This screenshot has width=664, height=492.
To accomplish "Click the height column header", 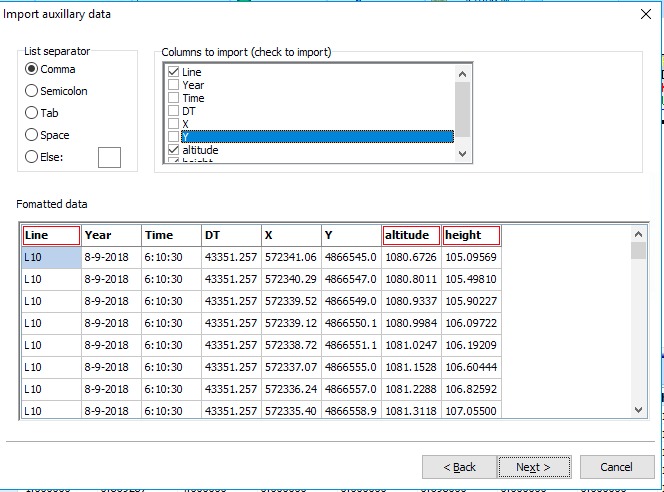I will 471,235.
